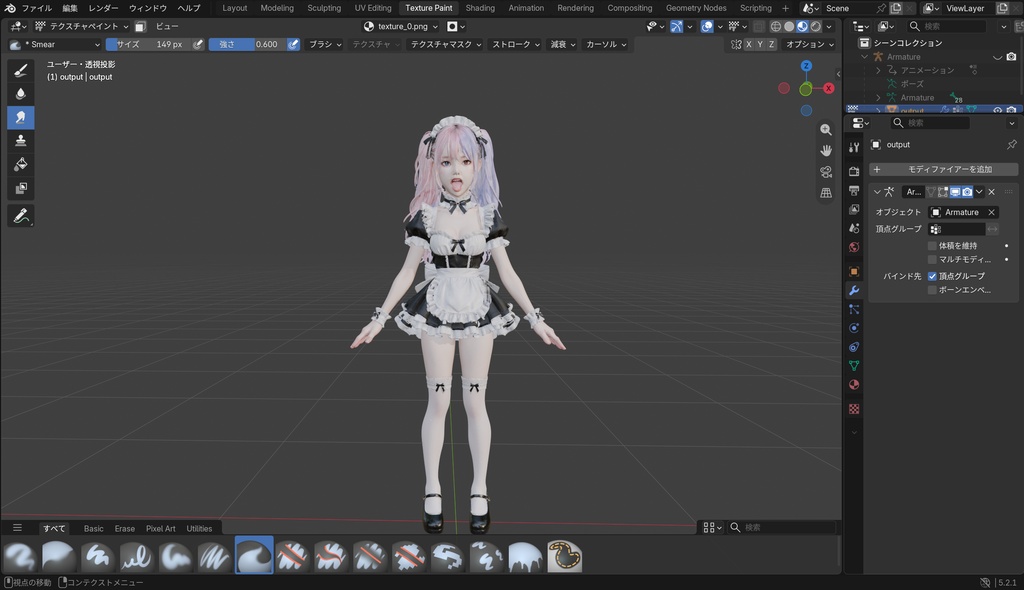This screenshot has height=590, width=1024.
Task: Enable the マルチモディ... checkbox
Action: point(932,259)
